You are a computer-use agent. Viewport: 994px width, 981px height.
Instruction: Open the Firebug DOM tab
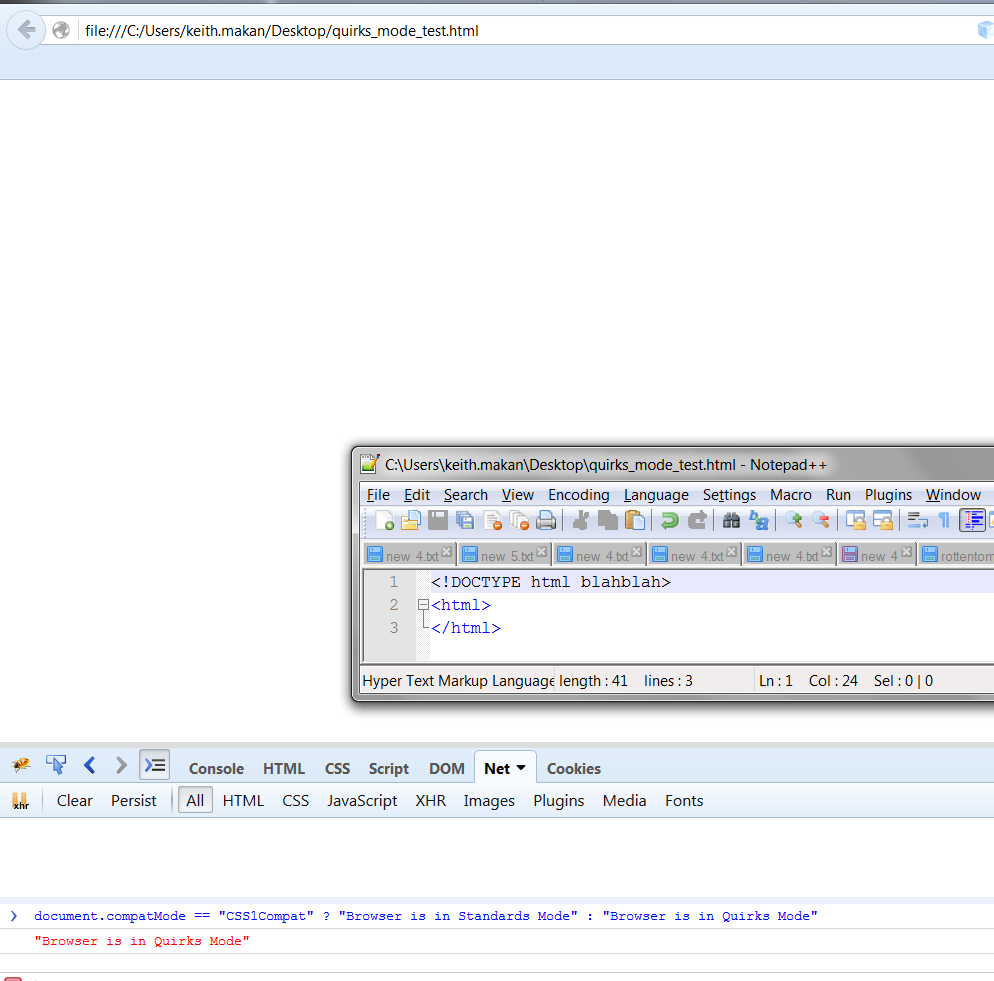pyautogui.click(x=447, y=769)
